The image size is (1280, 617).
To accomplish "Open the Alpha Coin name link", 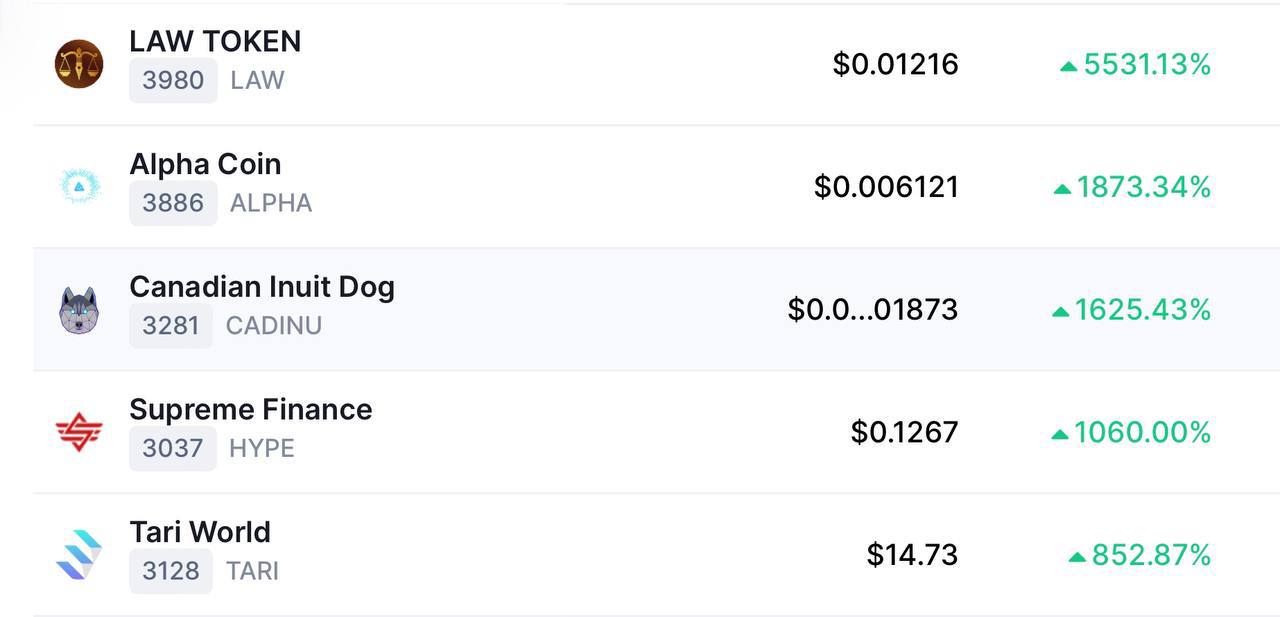I will (x=205, y=164).
